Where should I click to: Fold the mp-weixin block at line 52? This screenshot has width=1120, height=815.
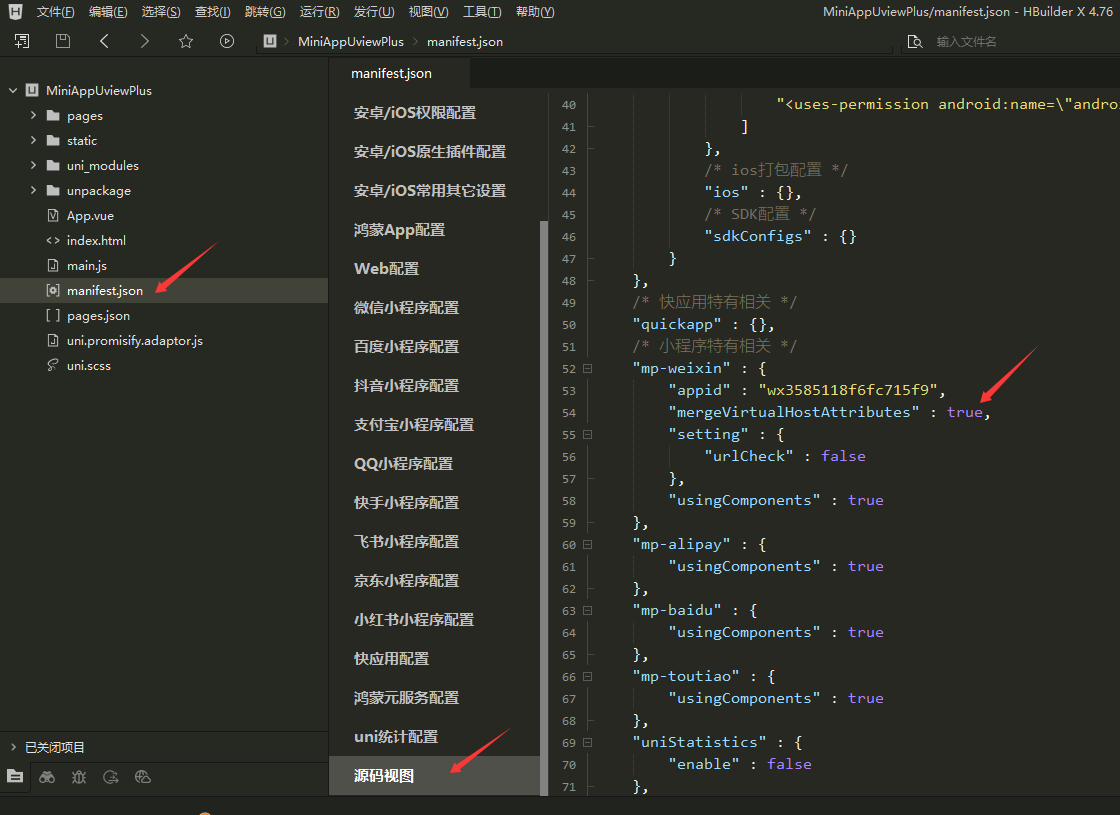click(x=587, y=369)
